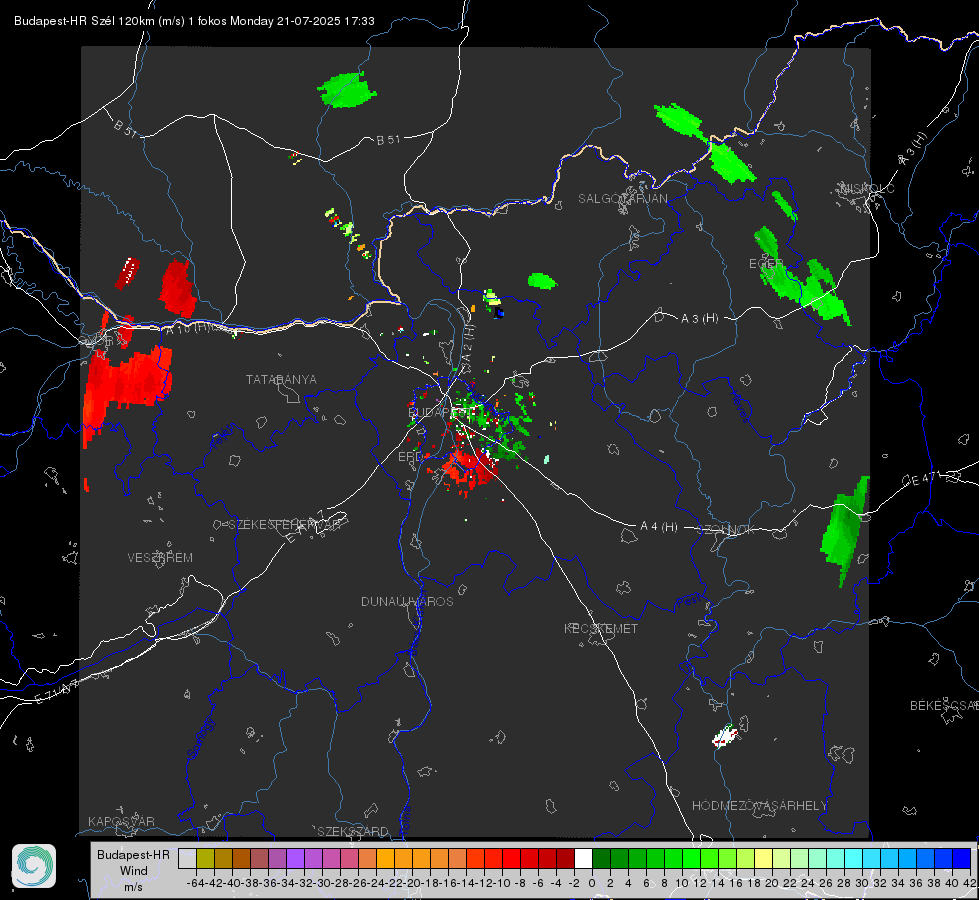Click the MISKOLC city label

(867, 188)
